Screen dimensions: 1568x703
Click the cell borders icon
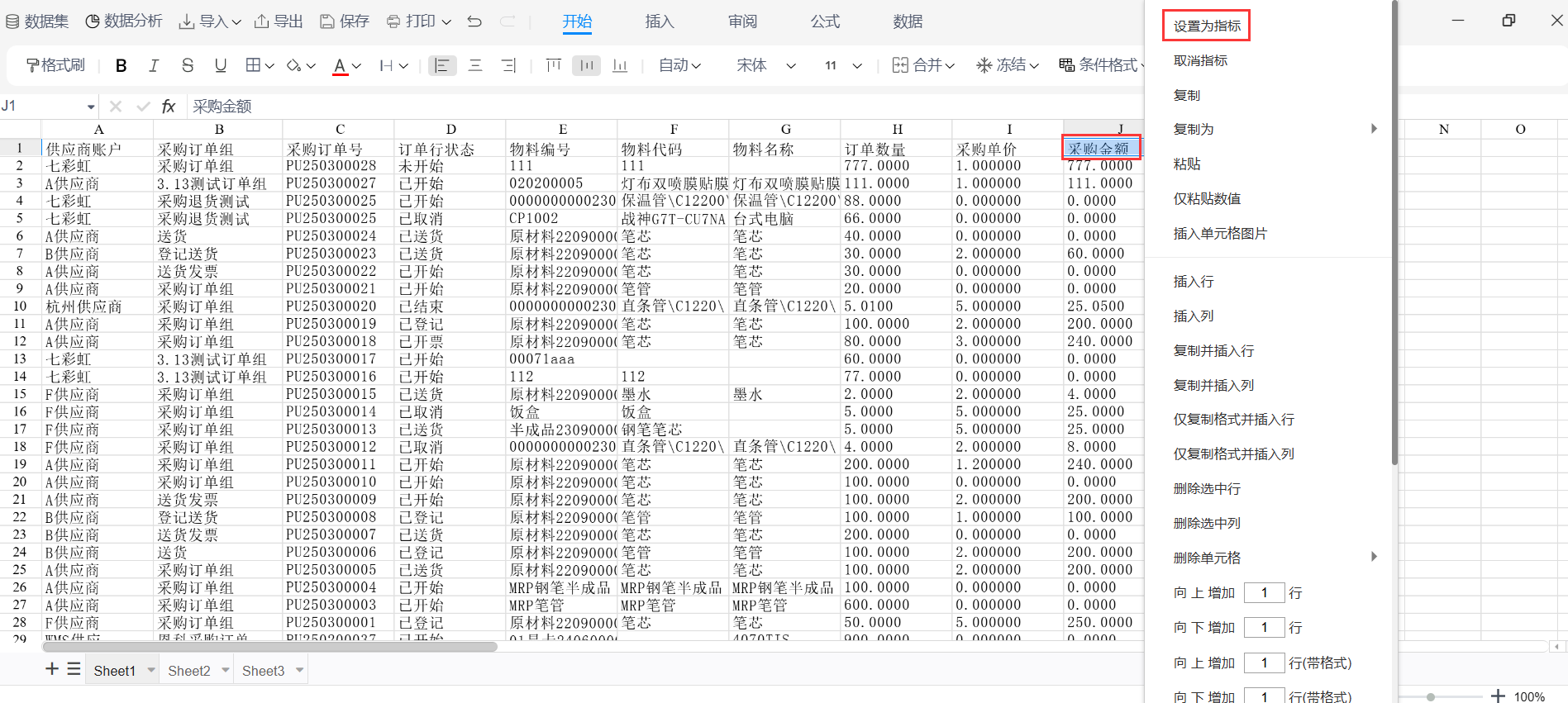pyautogui.click(x=254, y=65)
